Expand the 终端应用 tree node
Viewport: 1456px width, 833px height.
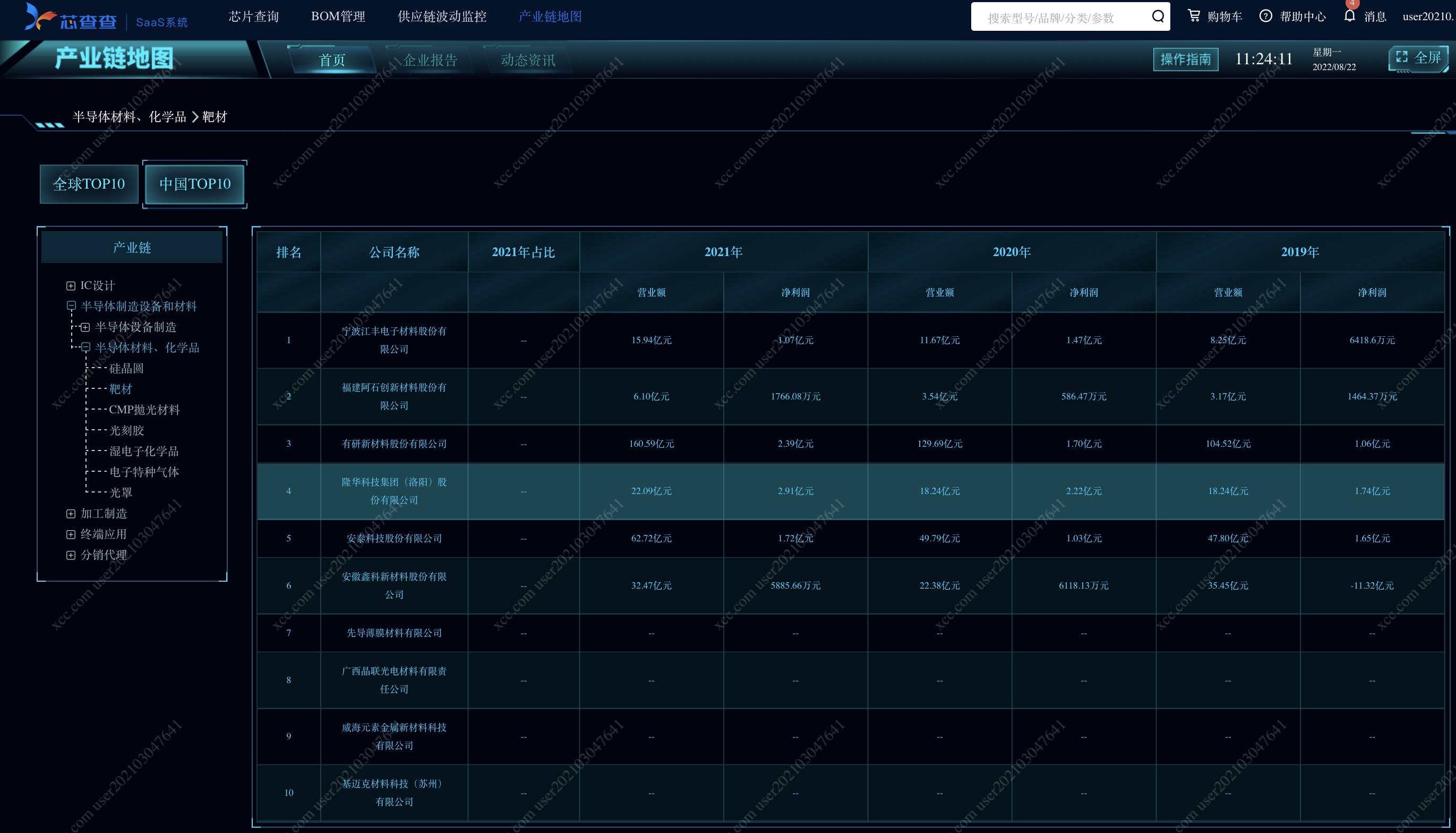[x=71, y=534]
